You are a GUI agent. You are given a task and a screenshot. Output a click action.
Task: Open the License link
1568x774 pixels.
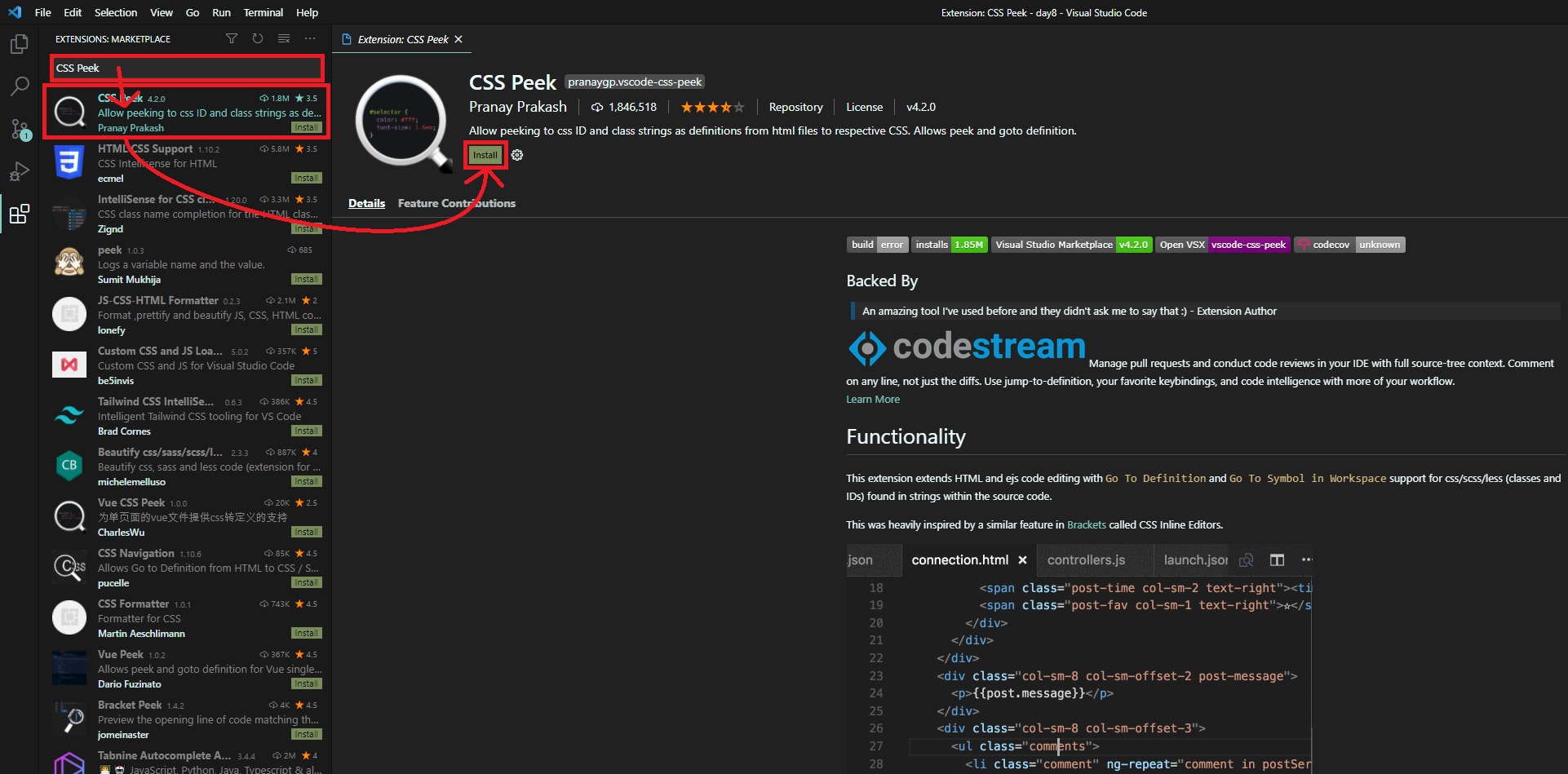tap(864, 107)
